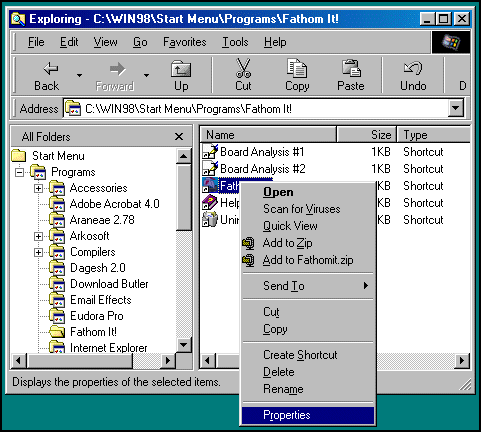Click the Start Menu folder icon
The height and width of the screenshot is (432, 481).
click(x=19, y=156)
